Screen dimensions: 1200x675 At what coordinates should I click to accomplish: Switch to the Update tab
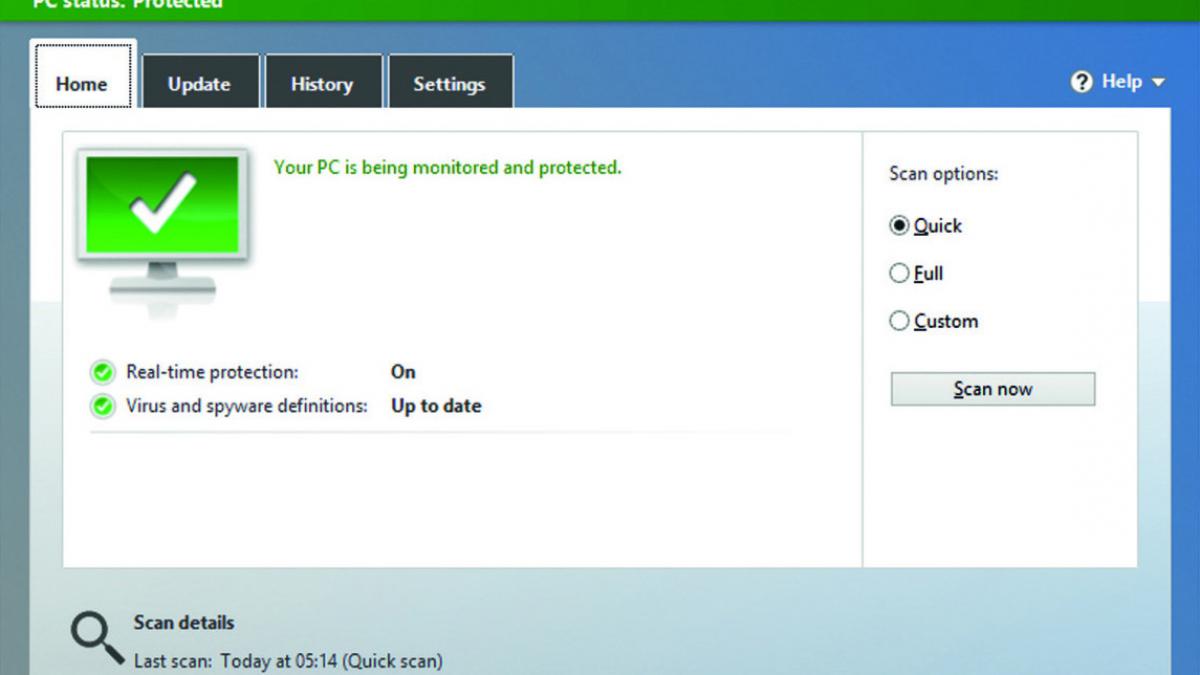tap(201, 83)
